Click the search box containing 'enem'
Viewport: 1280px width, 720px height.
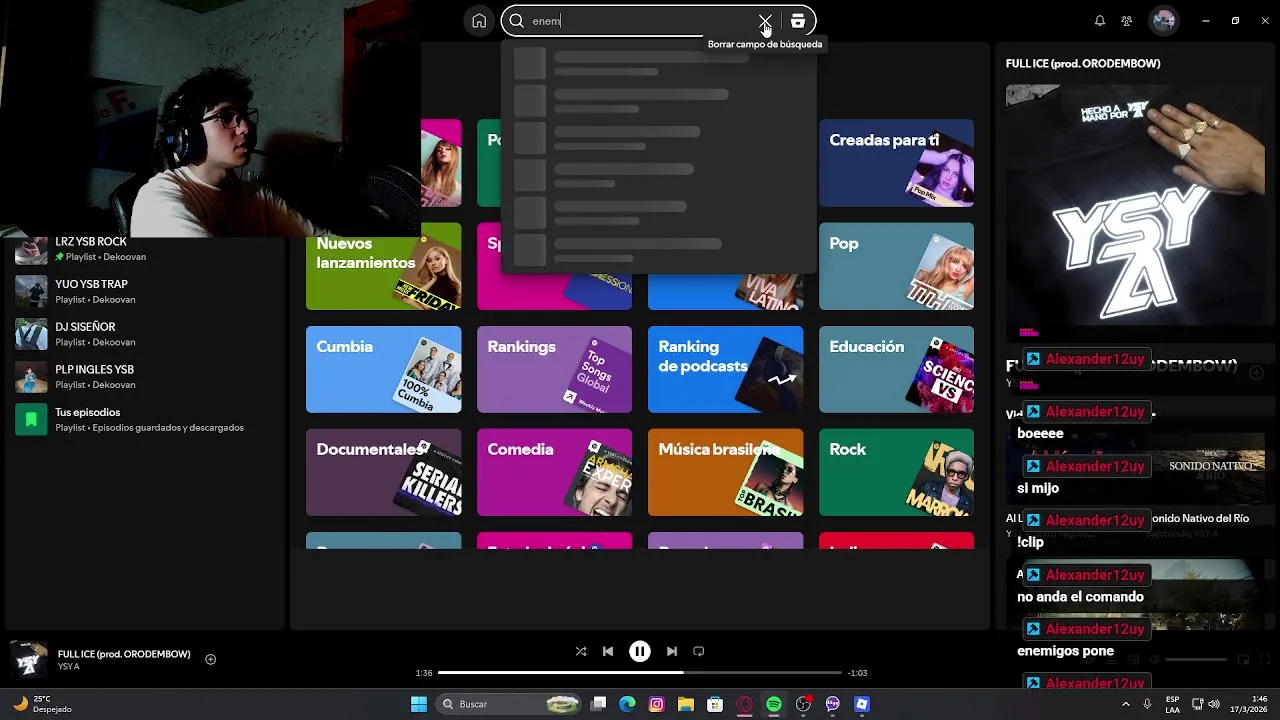pos(658,21)
